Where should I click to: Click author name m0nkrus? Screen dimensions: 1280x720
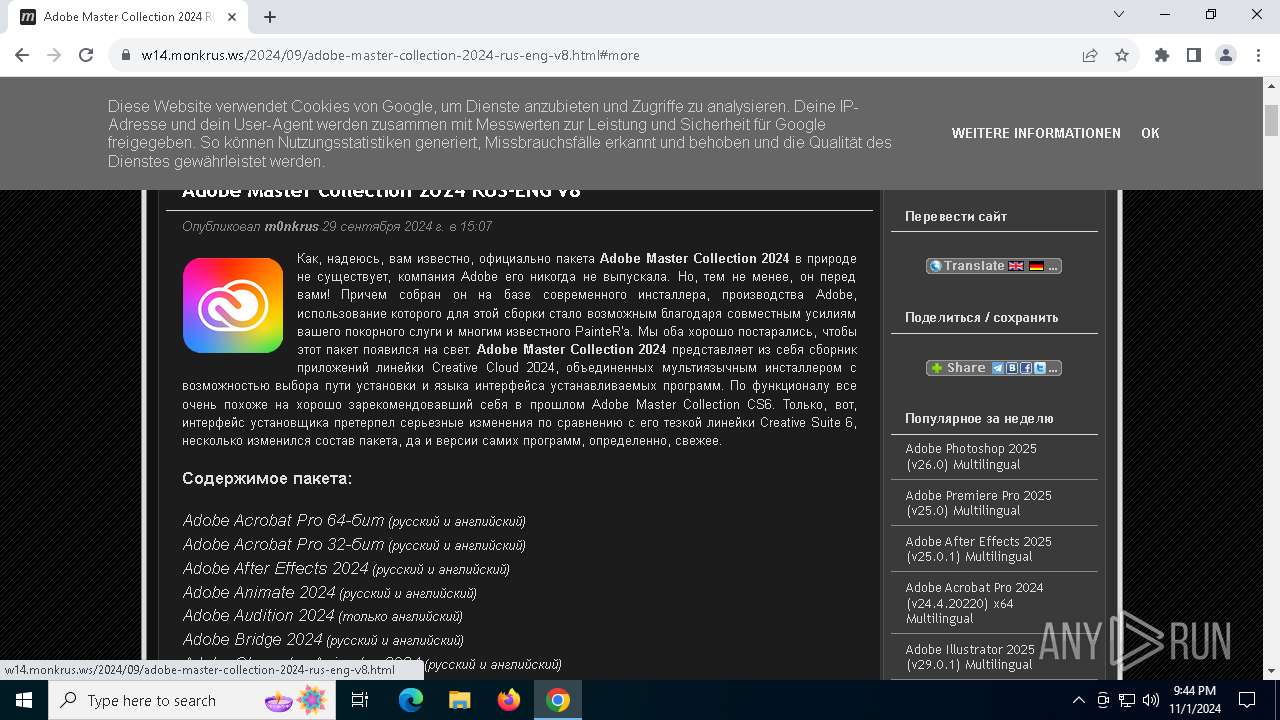pos(291,227)
